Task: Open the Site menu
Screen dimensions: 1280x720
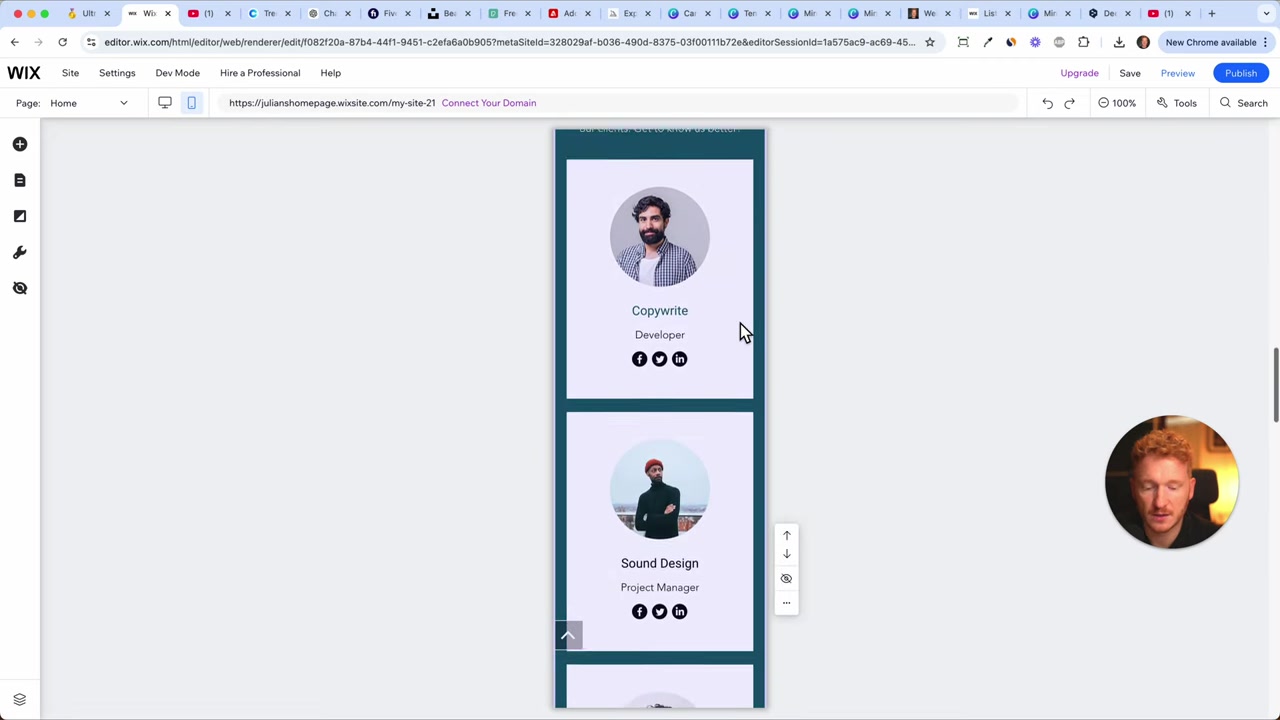Action: [70, 73]
